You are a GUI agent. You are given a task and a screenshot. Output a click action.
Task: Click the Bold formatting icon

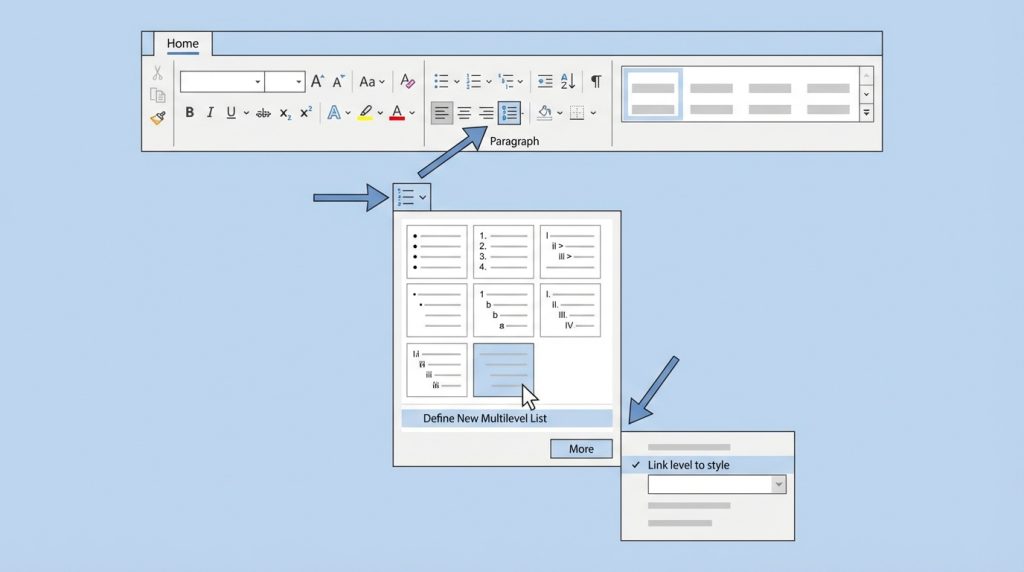(x=189, y=112)
